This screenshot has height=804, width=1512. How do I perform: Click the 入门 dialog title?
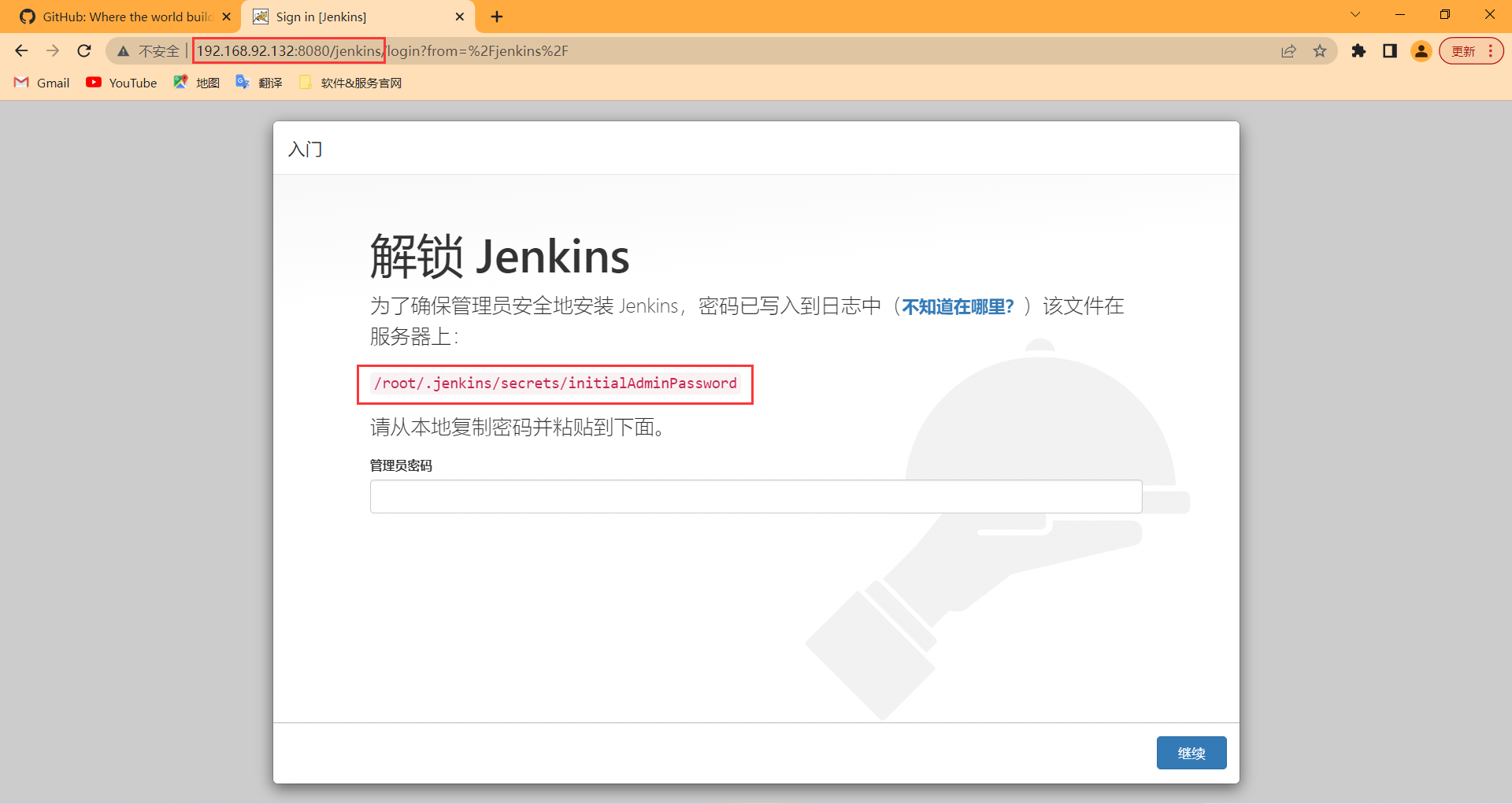[306, 149]
